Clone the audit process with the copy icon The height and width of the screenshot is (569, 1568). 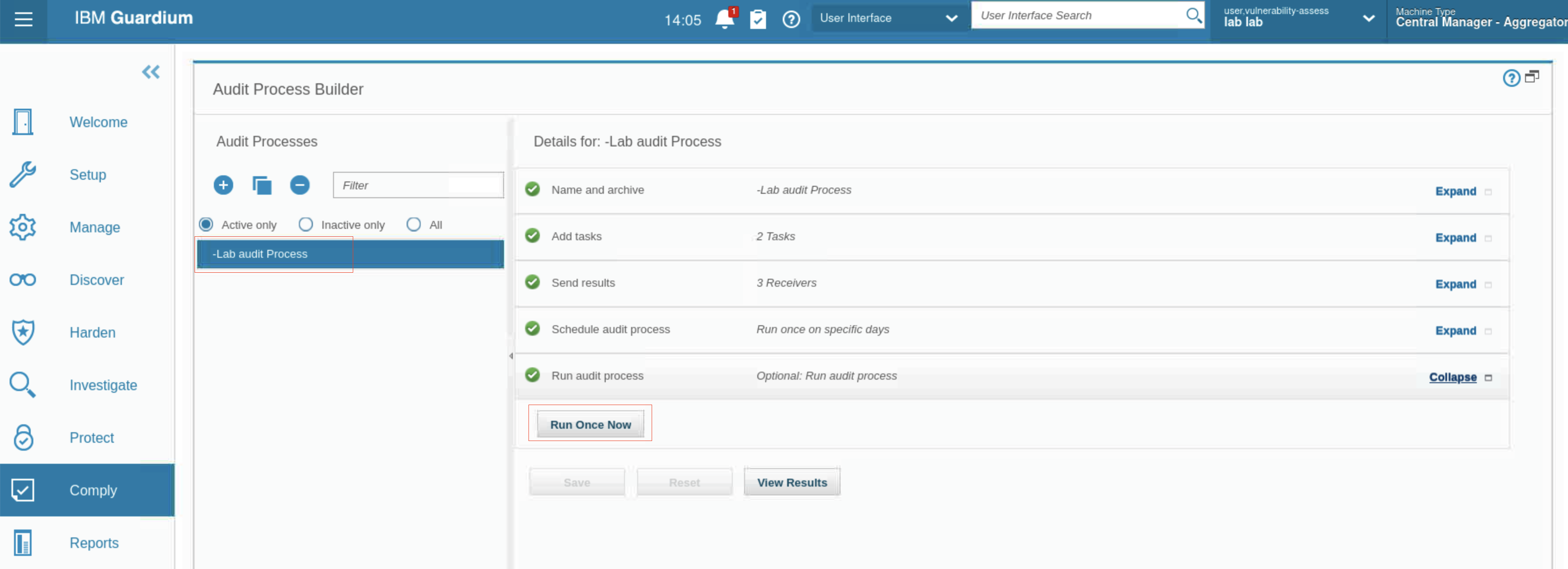(262, 185)
